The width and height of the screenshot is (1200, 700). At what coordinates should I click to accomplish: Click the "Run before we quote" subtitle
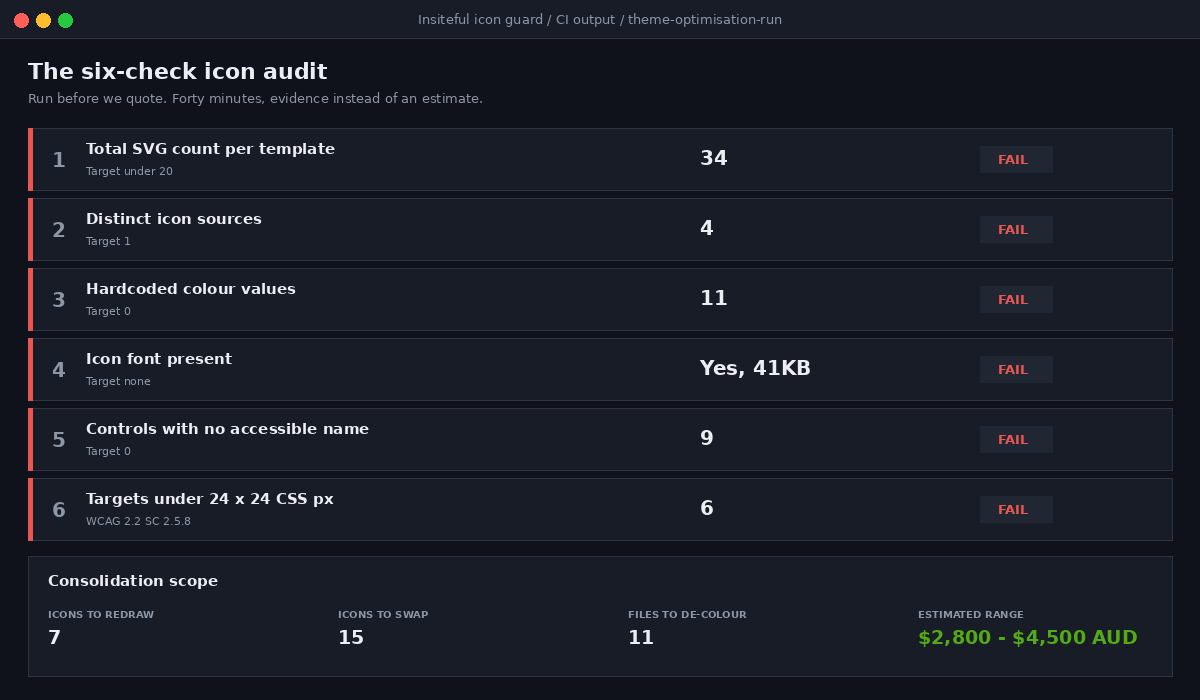[x=255, y=99]
